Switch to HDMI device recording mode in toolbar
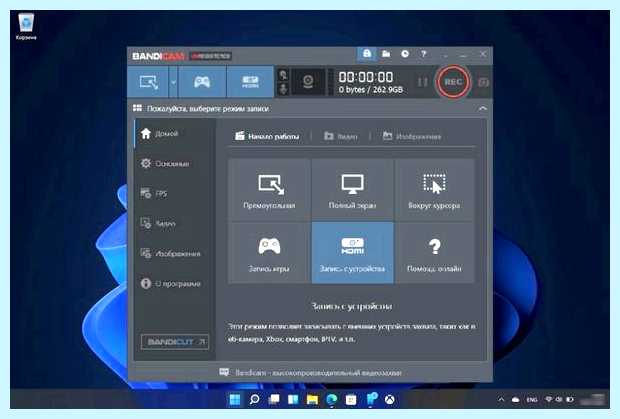 (x=250, y=82)
